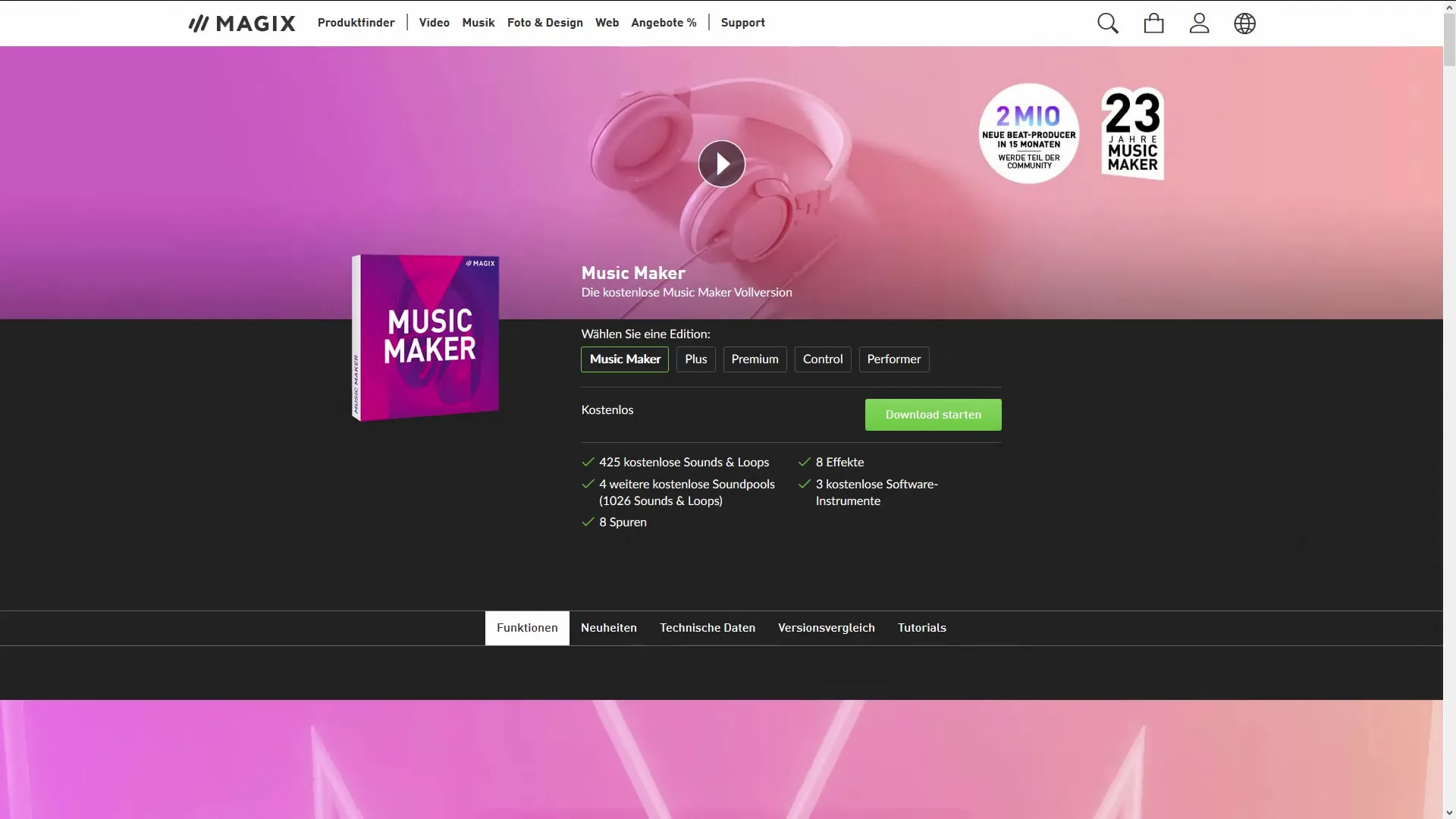Select the Premium edition
The image size is (1456, 819).
coord(755,359)
